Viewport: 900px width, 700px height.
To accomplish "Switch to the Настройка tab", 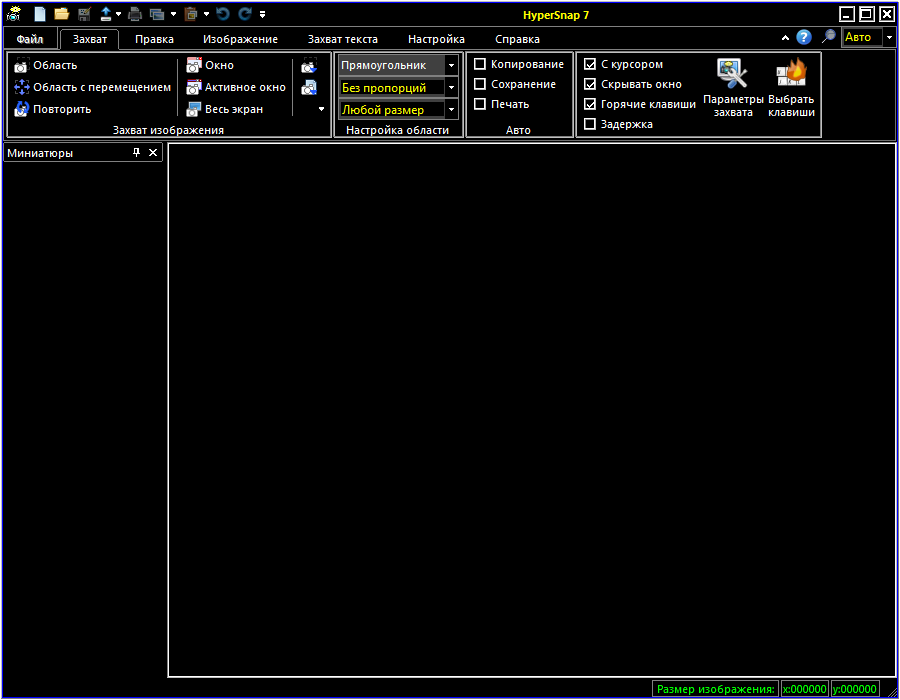I will tap(436, 39).
